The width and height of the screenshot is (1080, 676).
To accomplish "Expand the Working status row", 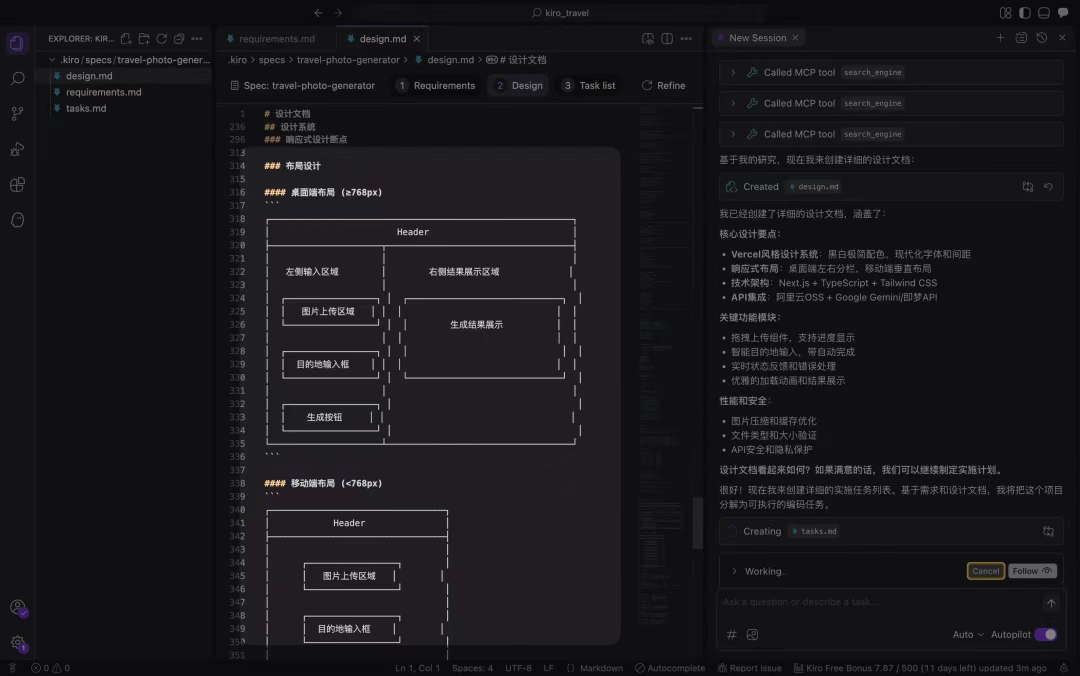I will 734,571.
